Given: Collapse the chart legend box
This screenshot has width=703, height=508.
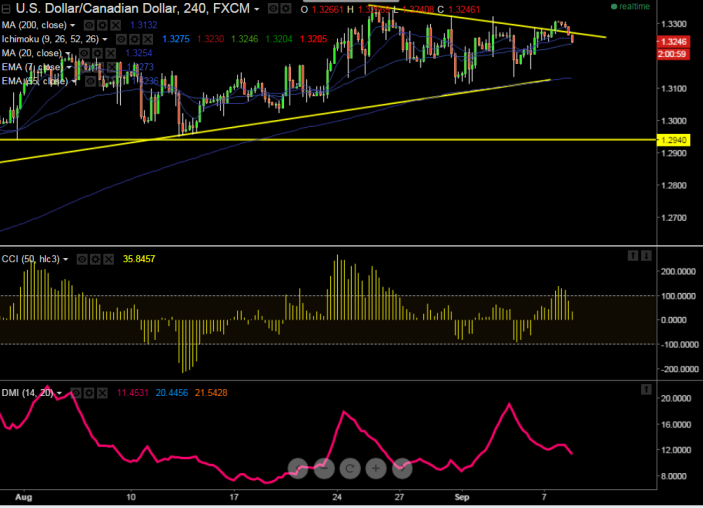Looking at the screenshot, I should pos(6,9).
